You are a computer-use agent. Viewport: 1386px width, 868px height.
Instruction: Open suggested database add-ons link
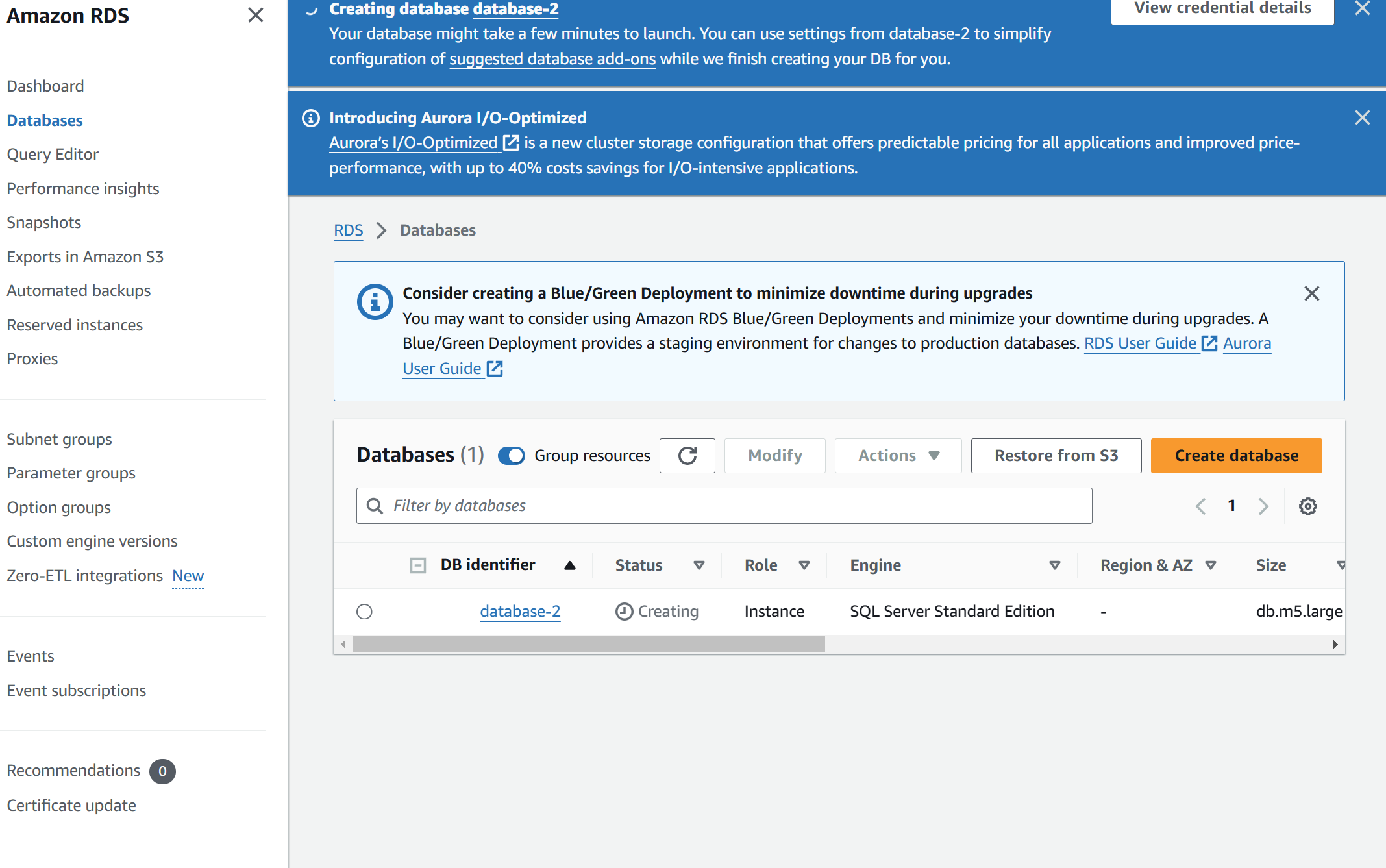(x=552, y=59)
